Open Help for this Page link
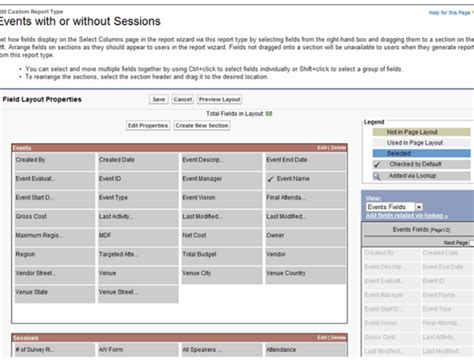474x360 pixels. click(449, 13)
